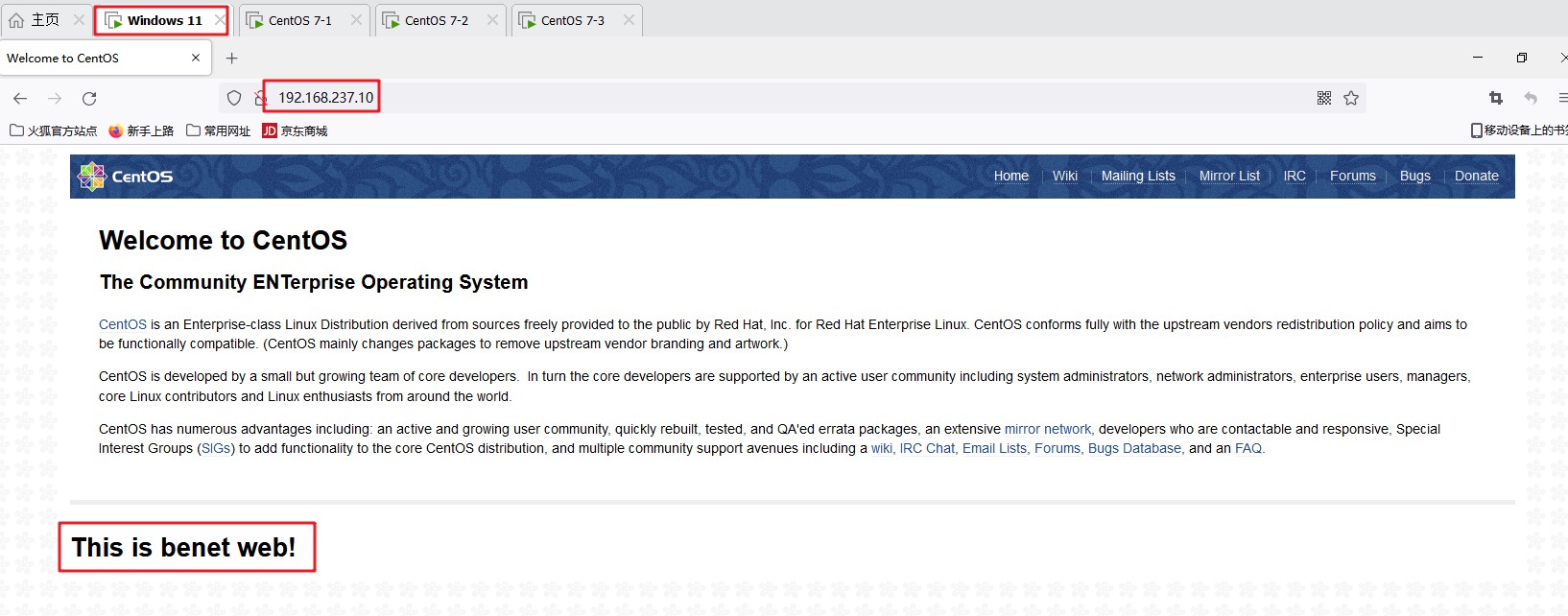Image resolution: width=1568 pixels, height=616 pixels.
Task: Open the Mirror List nav link
Action: tap(1229, 176)
